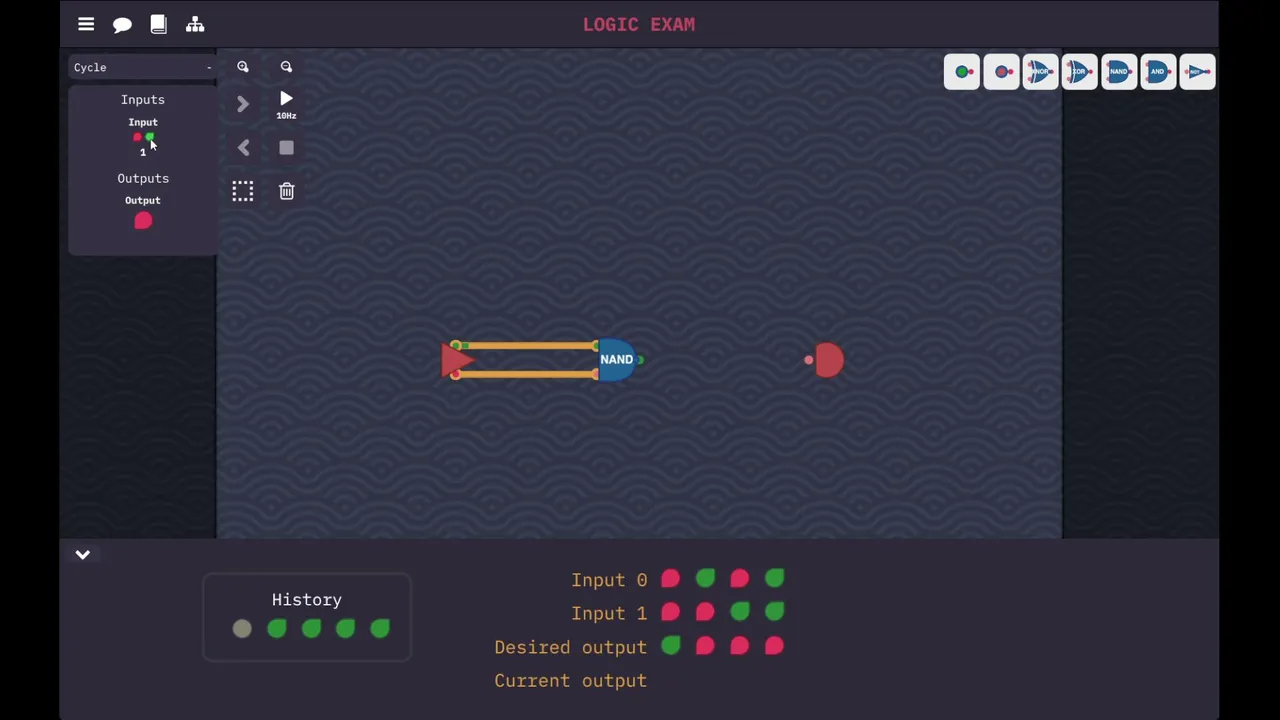The width and height of the screenshot is (1280, 720).
Task: Step forward one cycle
Action: pyautogui.click(x=243, y=104)
